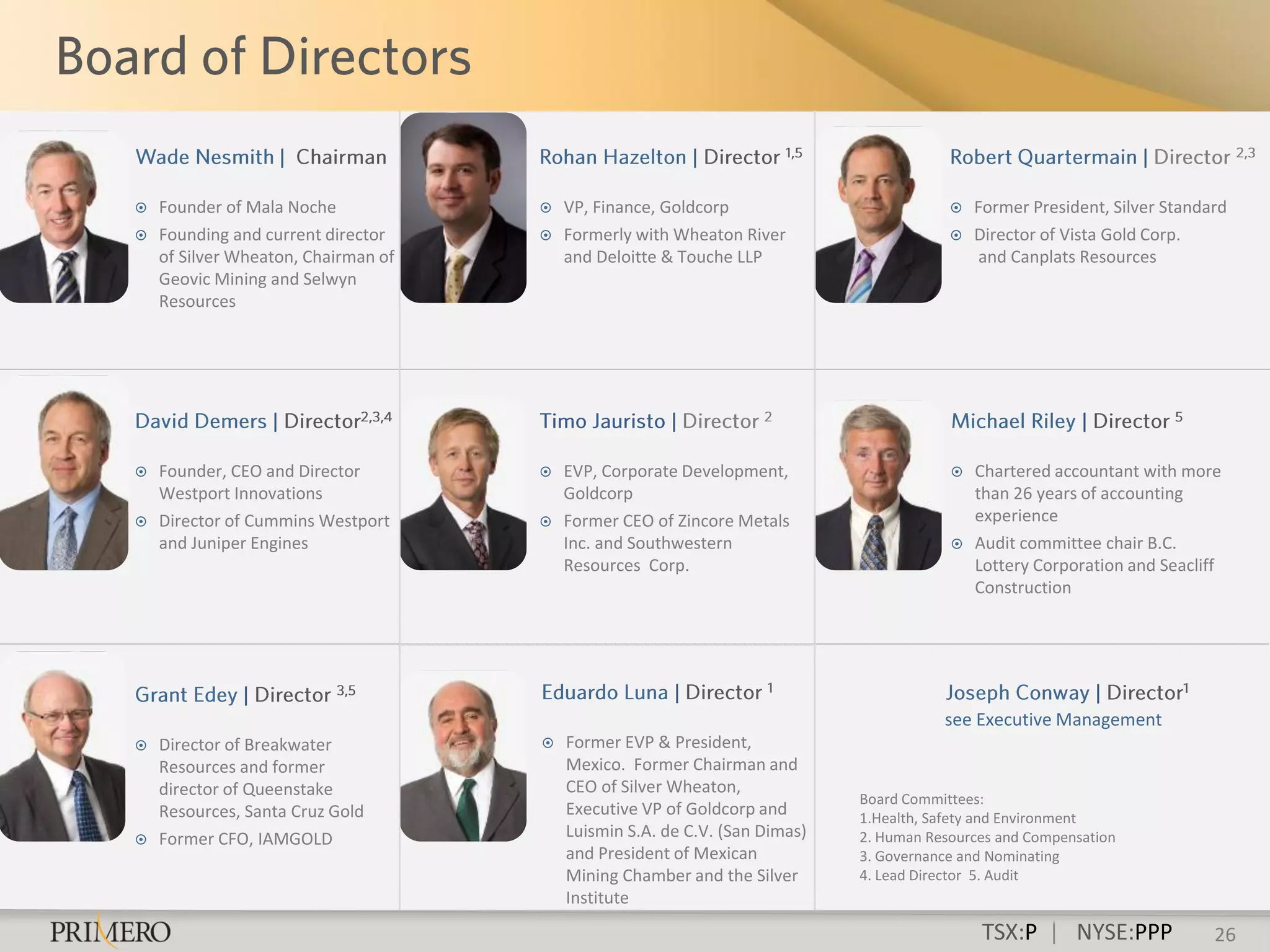This screenshot has height=952, width=1270.
Task: Click the 'Chairman' title beside Wade Nesmith
Action: click(x=341, y=157)
